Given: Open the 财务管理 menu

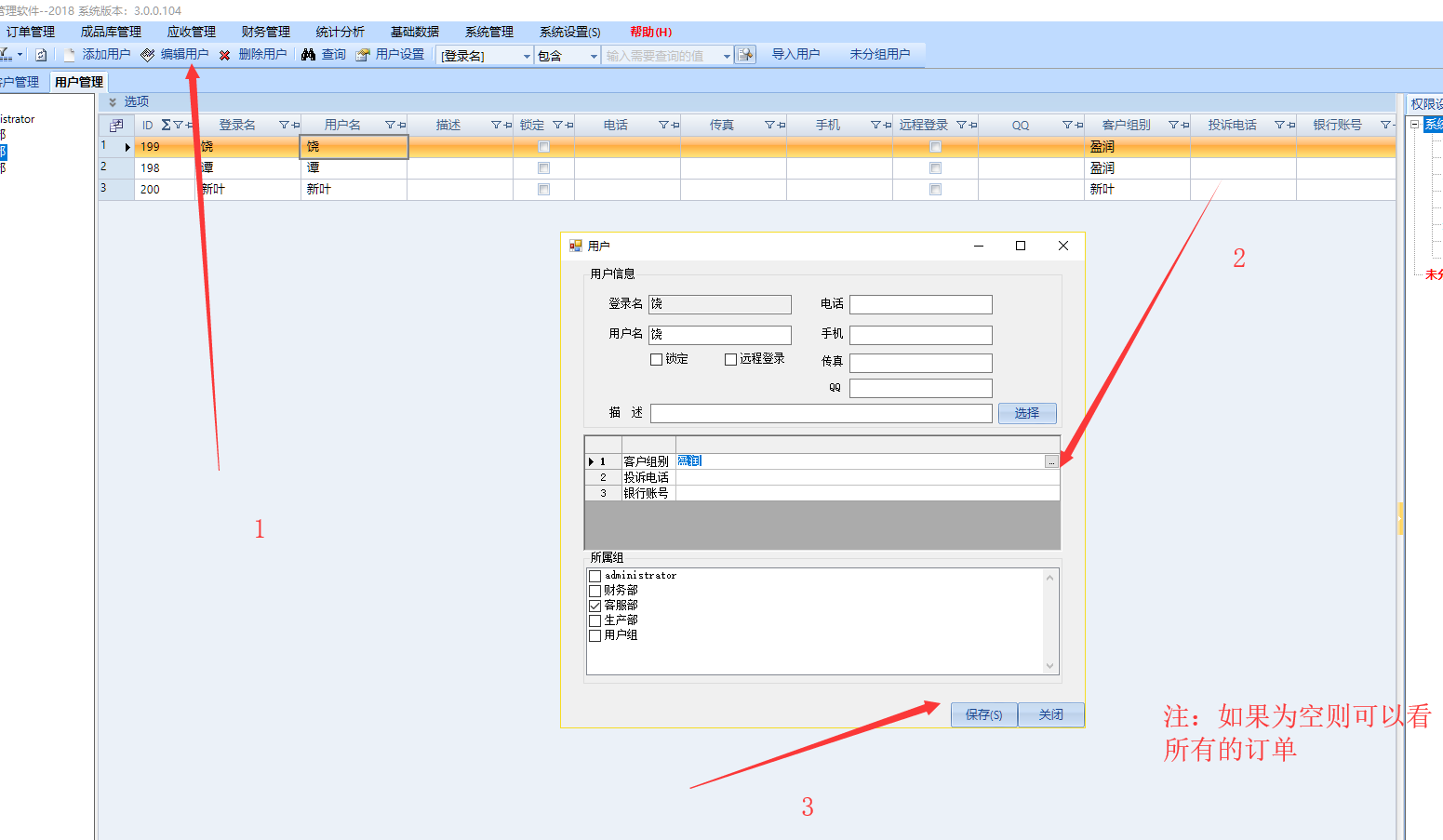Looking at the screenshot, I should tap(265, 32).
